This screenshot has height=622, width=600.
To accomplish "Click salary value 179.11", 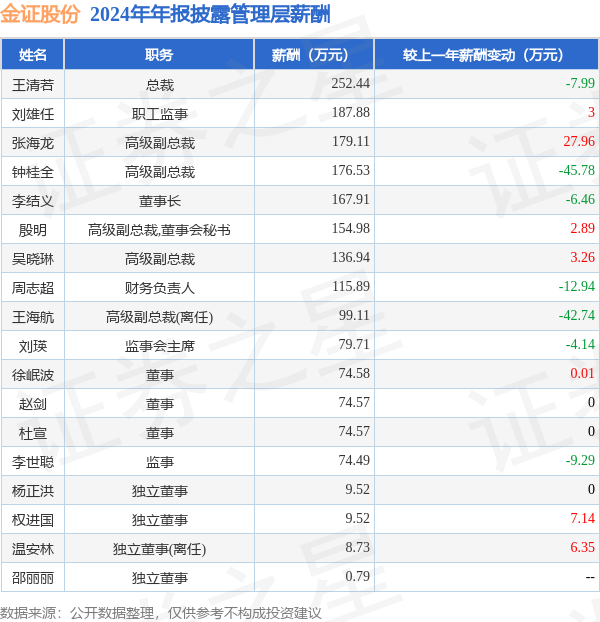I will [x=351, y=141].
